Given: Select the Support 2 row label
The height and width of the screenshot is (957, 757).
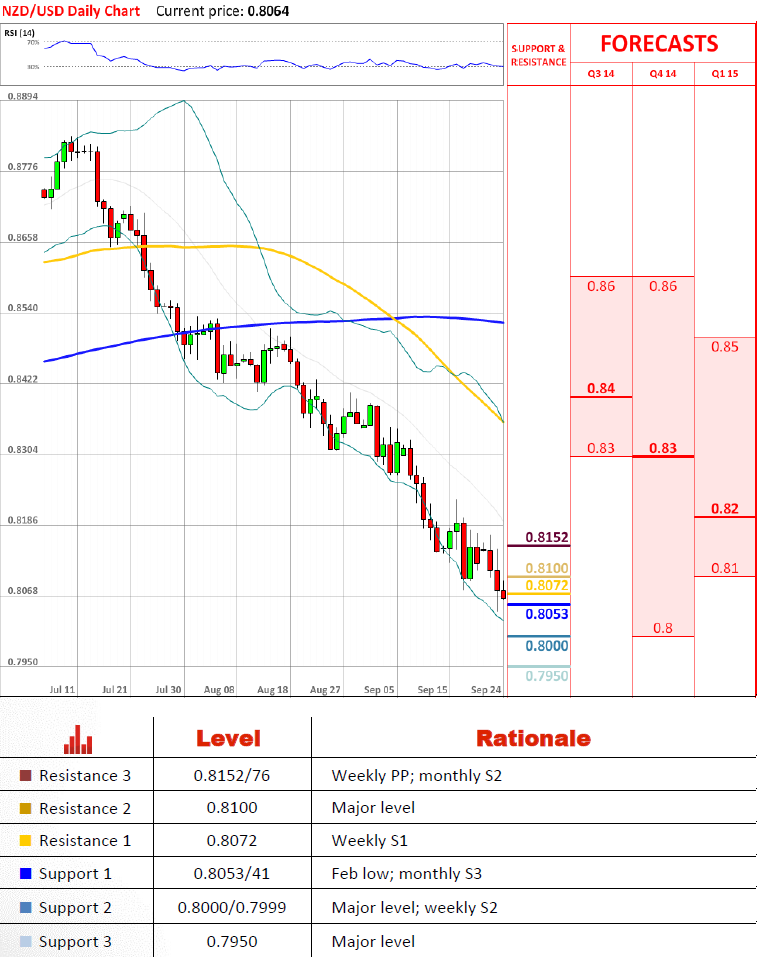Looking at the screenshot, I should (x=75, y=908).
